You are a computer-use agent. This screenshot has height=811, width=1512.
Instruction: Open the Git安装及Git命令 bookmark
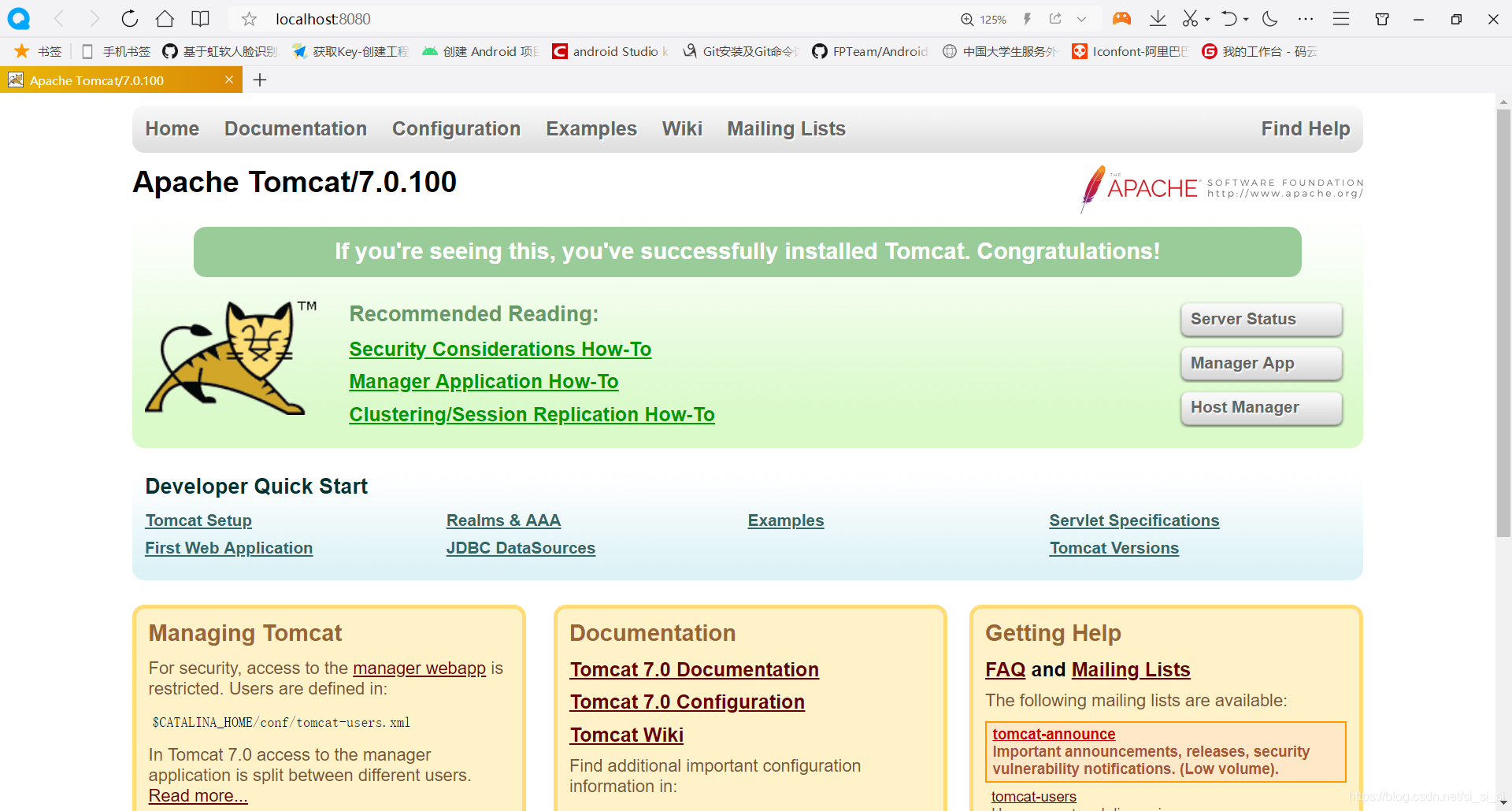pos(740,51)
